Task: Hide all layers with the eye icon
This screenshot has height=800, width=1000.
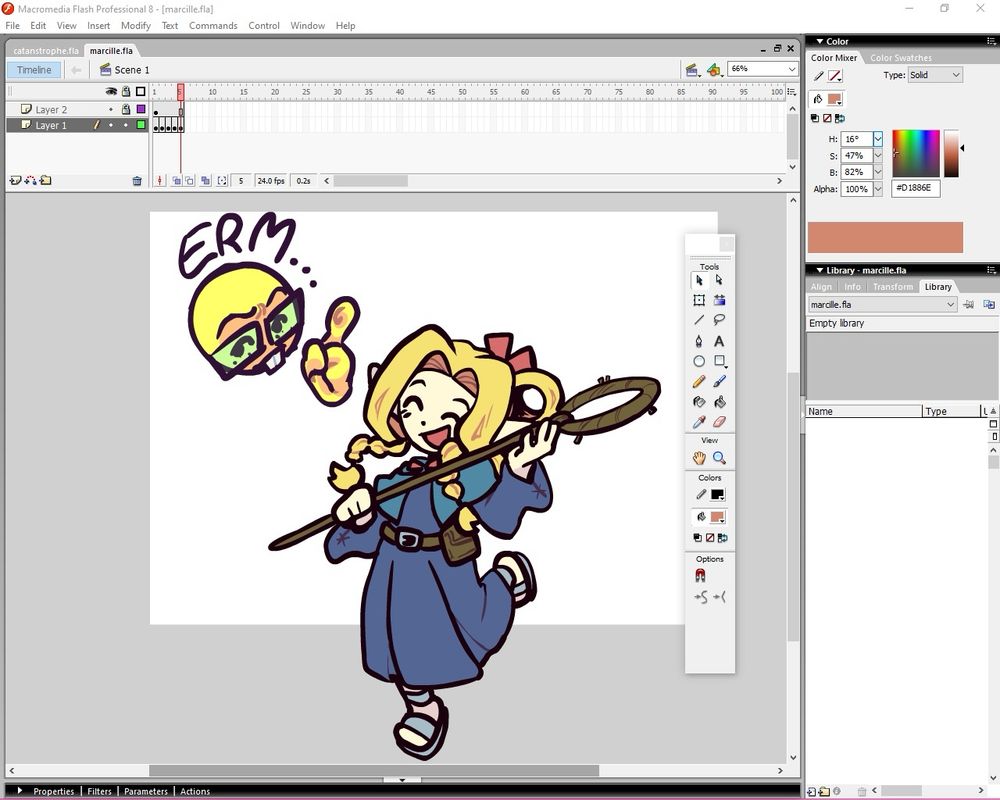Action: pos(112,92)
